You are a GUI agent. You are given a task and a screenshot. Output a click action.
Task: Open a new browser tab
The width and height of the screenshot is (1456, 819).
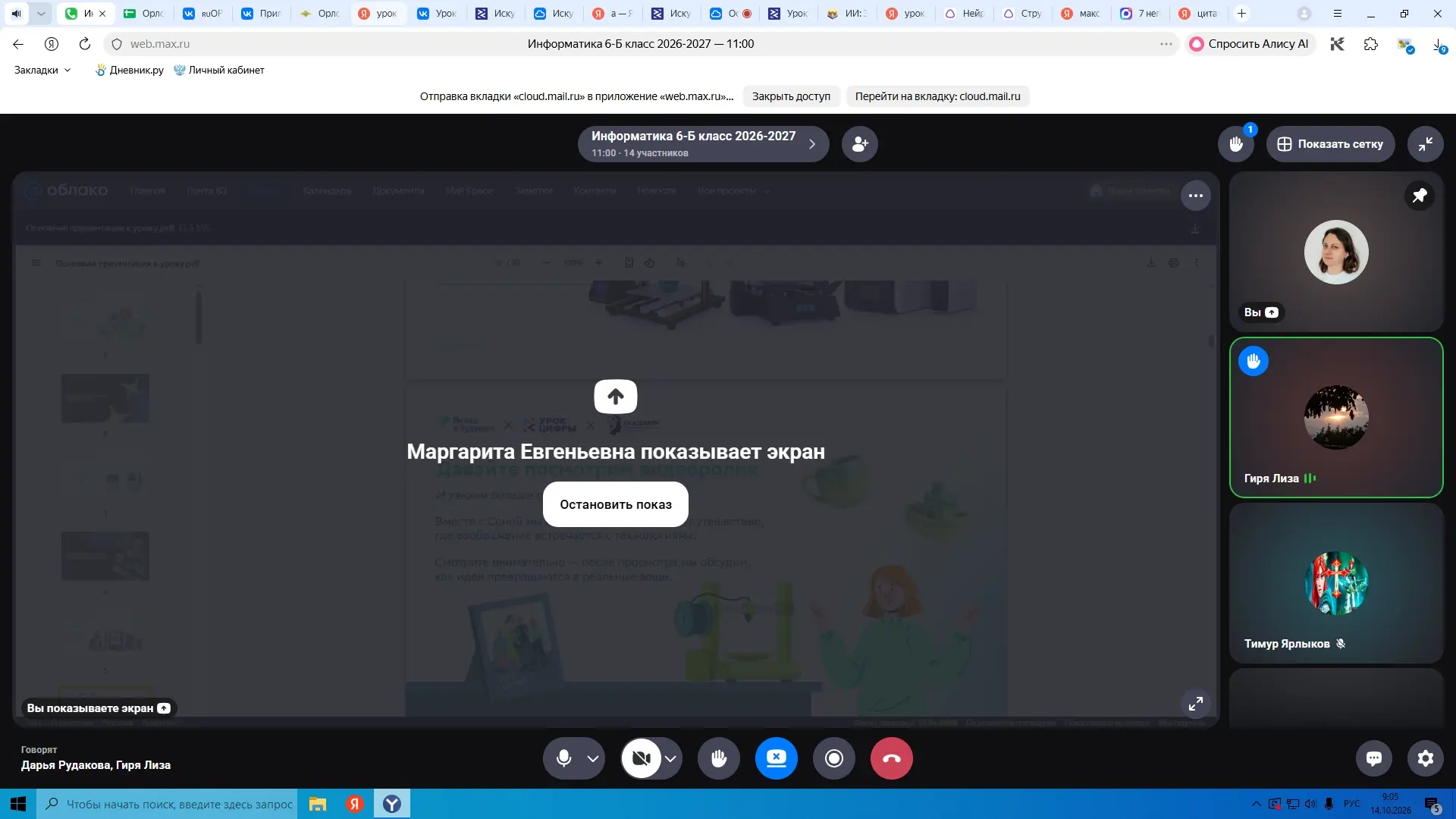point(1241,13)
